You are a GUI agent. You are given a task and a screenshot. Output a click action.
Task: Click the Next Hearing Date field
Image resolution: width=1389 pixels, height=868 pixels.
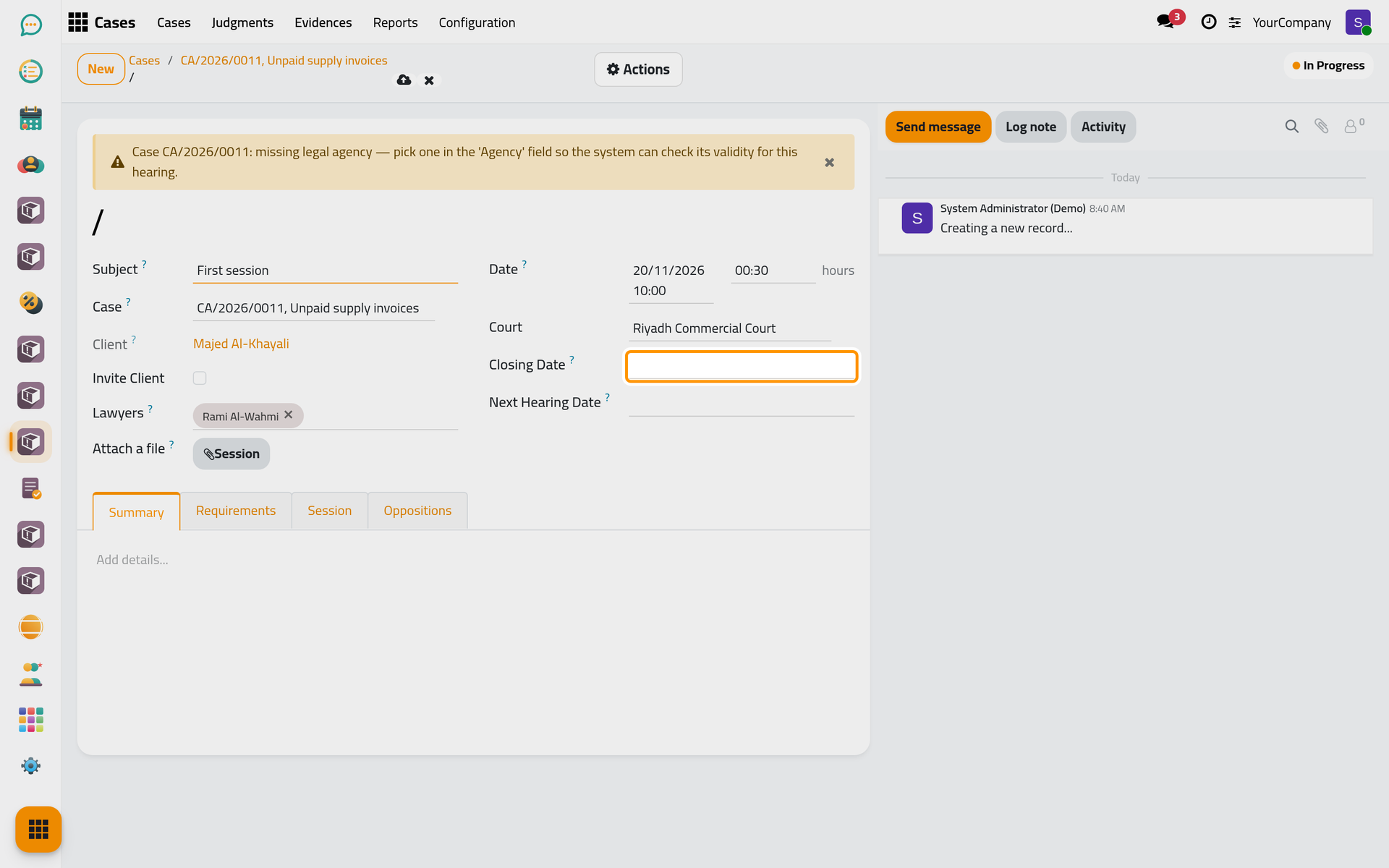click(x=742, y=403)
